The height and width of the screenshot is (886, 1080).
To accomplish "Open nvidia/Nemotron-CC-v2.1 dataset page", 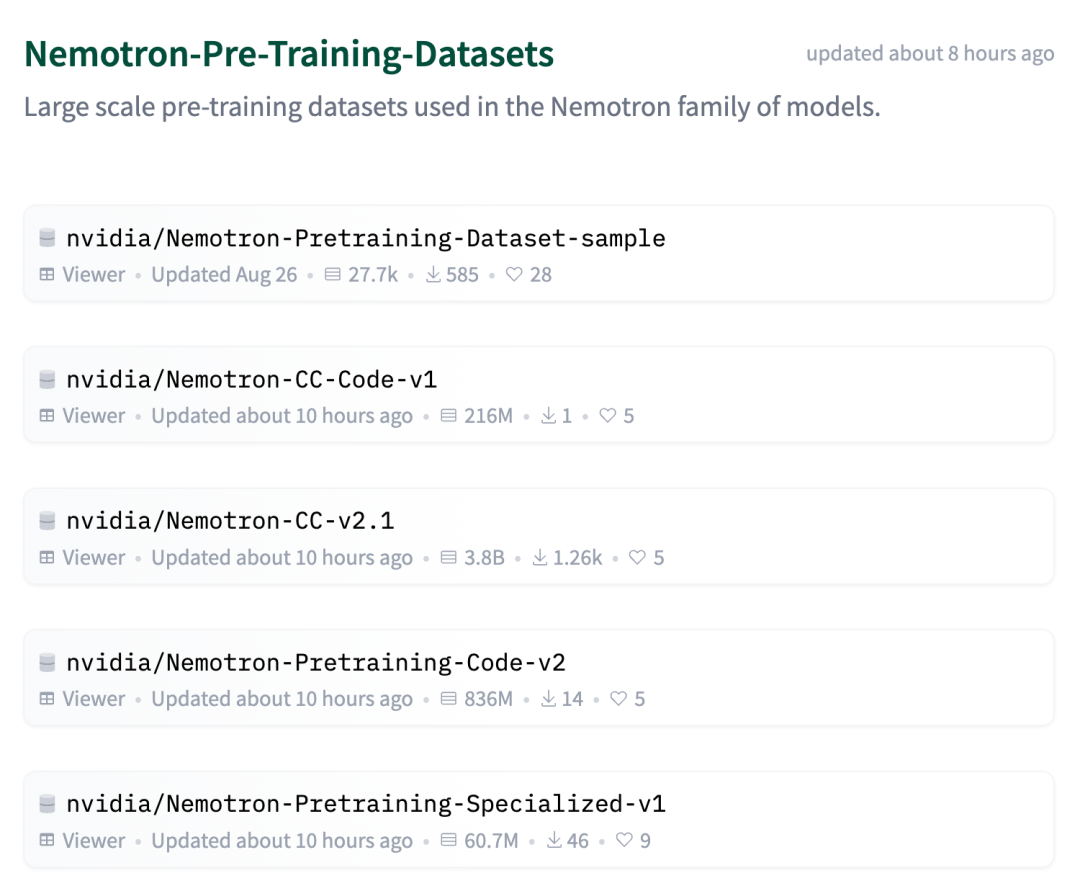I will [230, 520].
